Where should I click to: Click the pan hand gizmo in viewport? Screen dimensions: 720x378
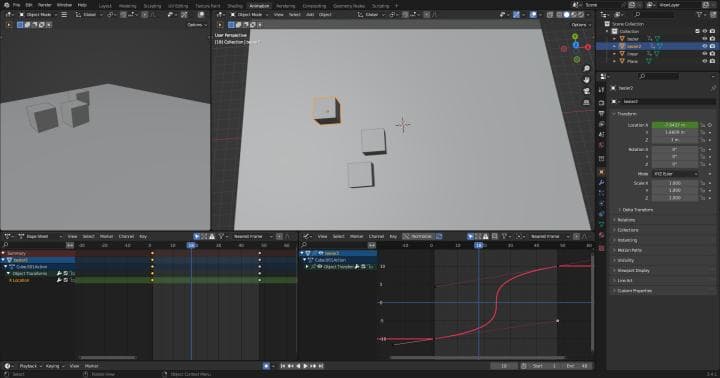click(586, 79)
